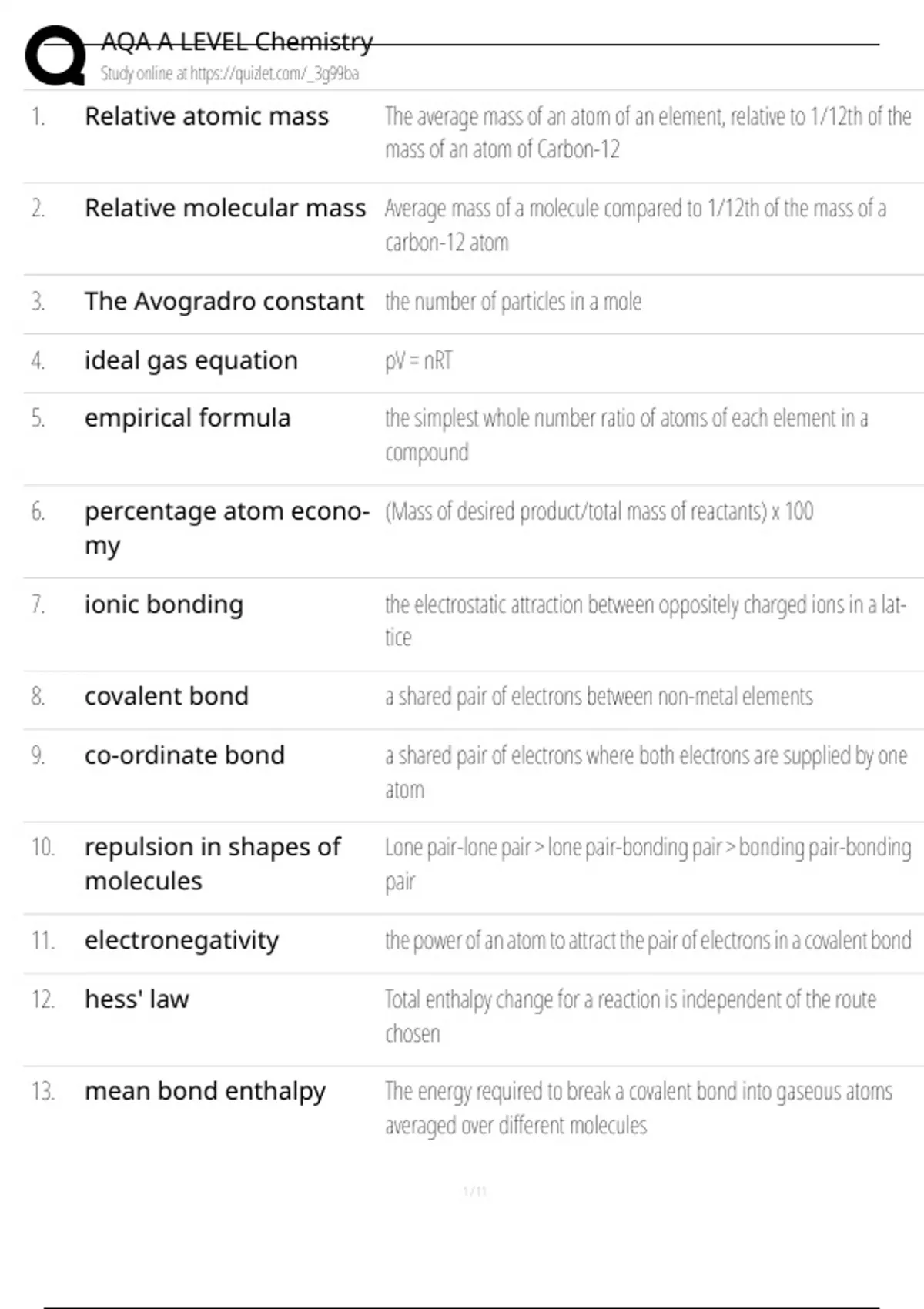Select the term Relative atomic mass
This screenshot has width=924, height=1309.
(x=206, y=116)
